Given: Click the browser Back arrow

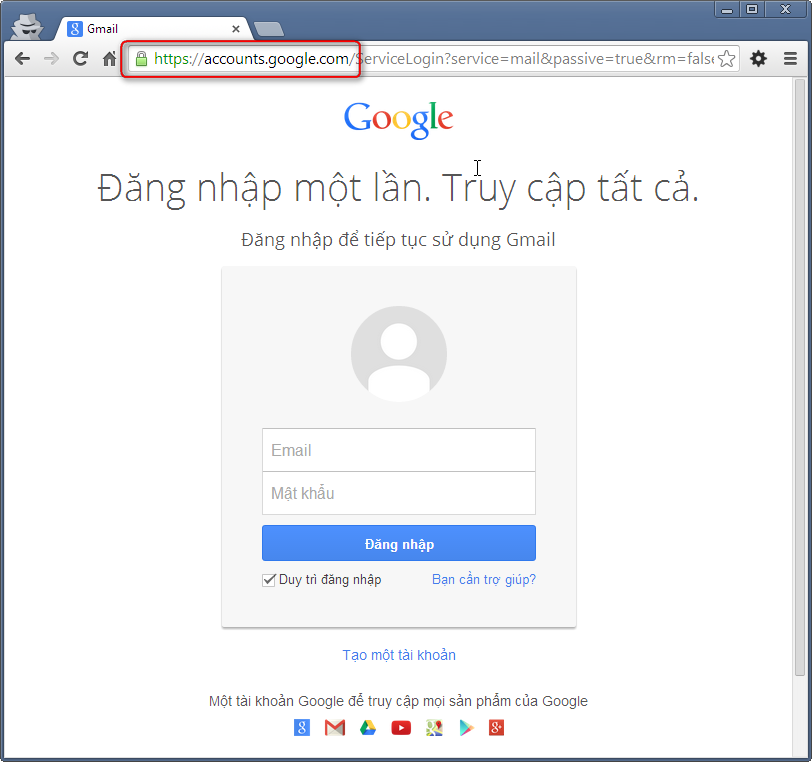Looking at the screenshot, I should pos(22,59).
